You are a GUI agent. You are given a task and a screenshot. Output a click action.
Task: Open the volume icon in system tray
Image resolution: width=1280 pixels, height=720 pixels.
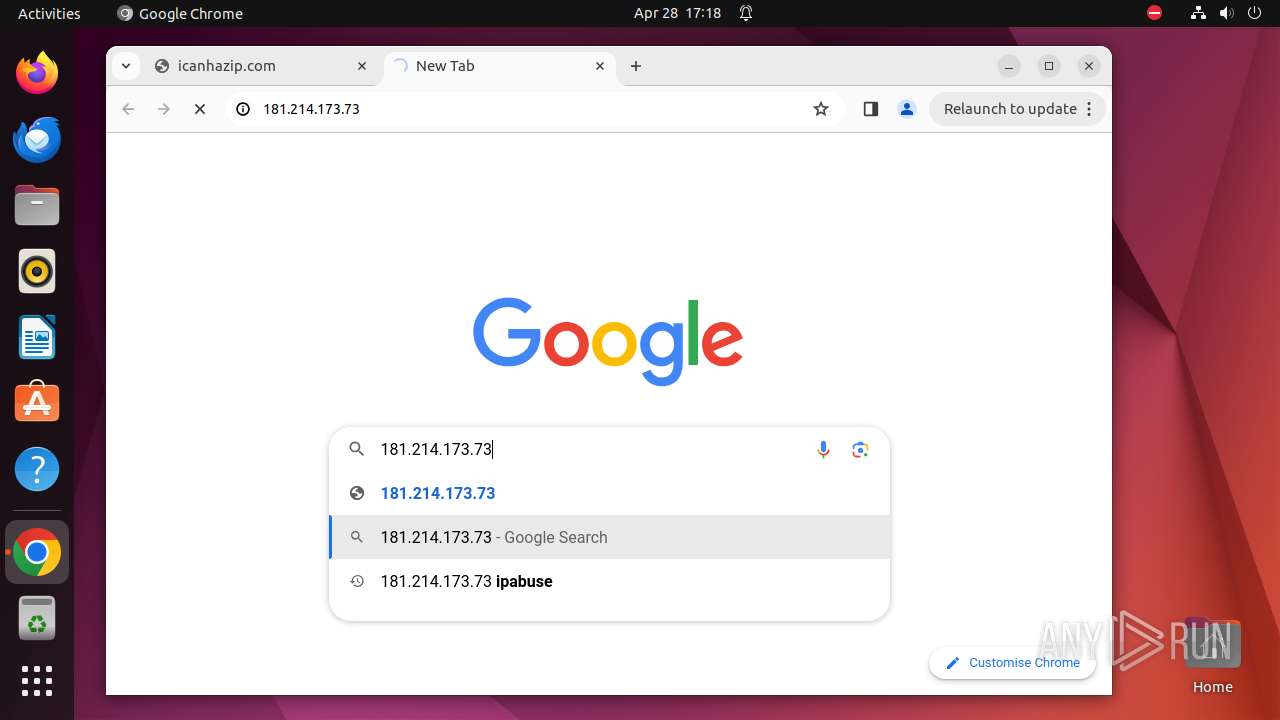click(x=1227, y=13)
